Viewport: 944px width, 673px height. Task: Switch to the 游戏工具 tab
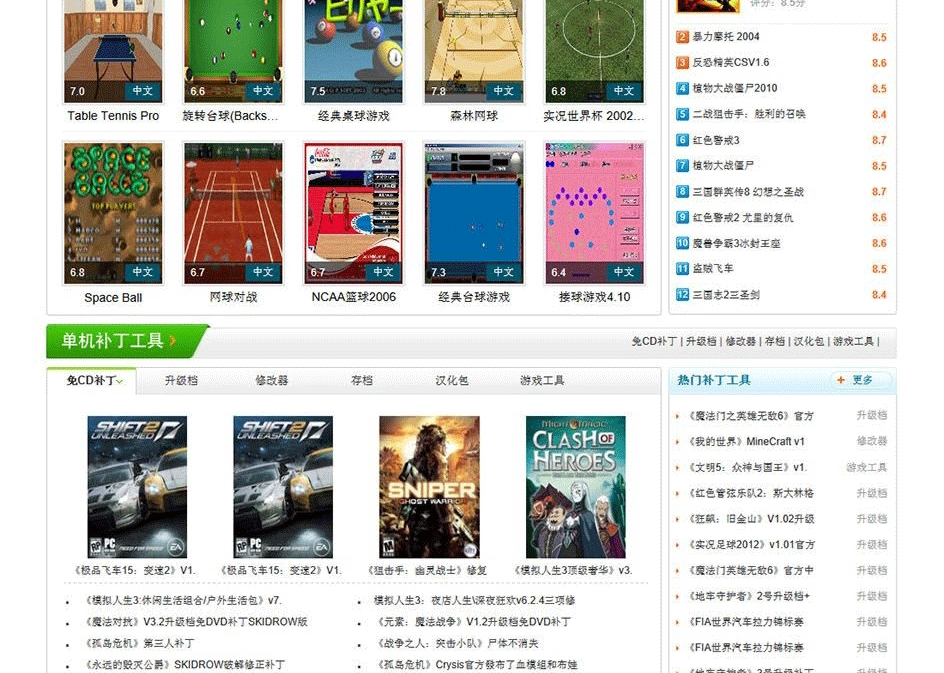point(542,380)
